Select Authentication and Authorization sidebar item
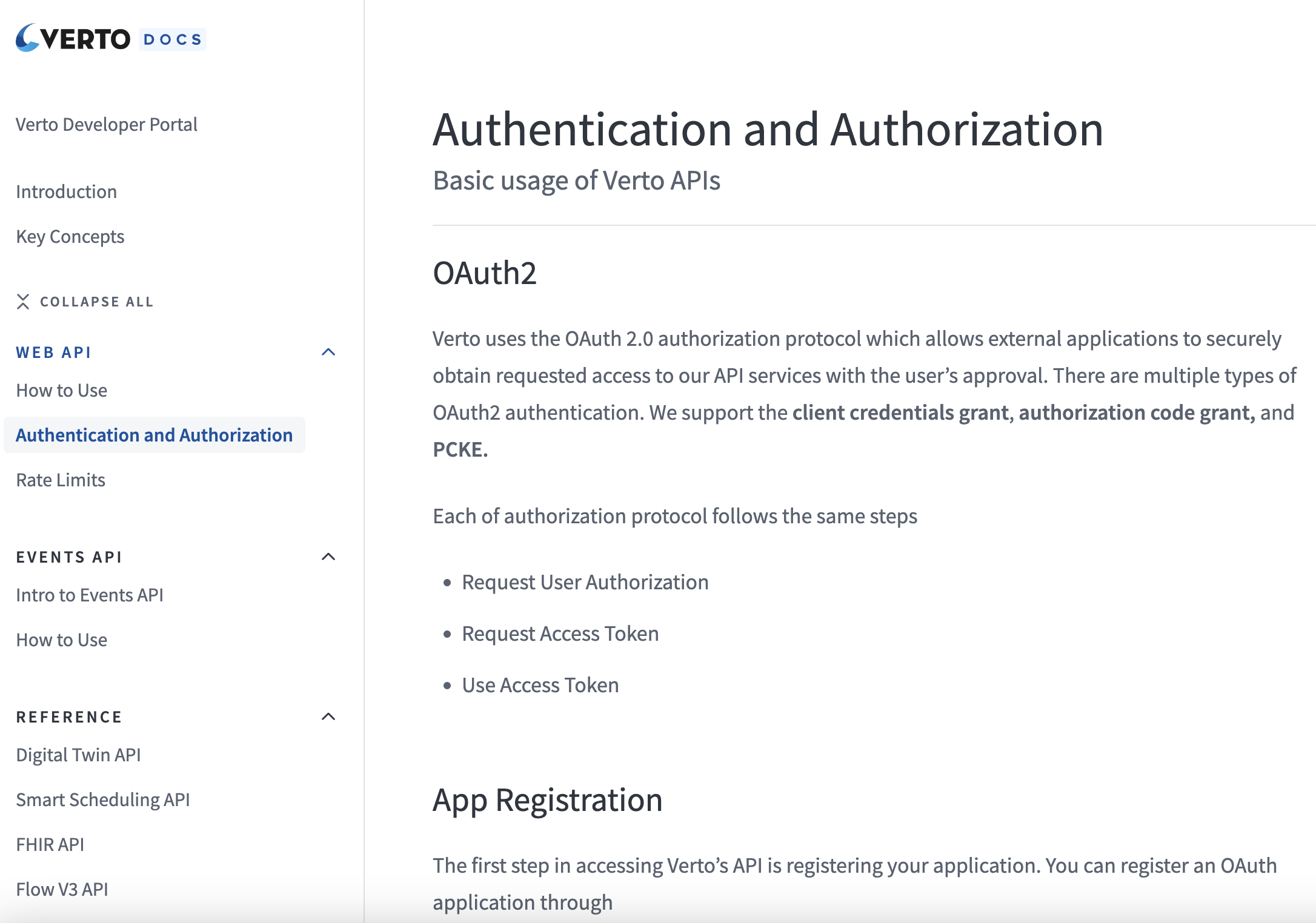1316x923 pixels. click(x=155, y=435)
